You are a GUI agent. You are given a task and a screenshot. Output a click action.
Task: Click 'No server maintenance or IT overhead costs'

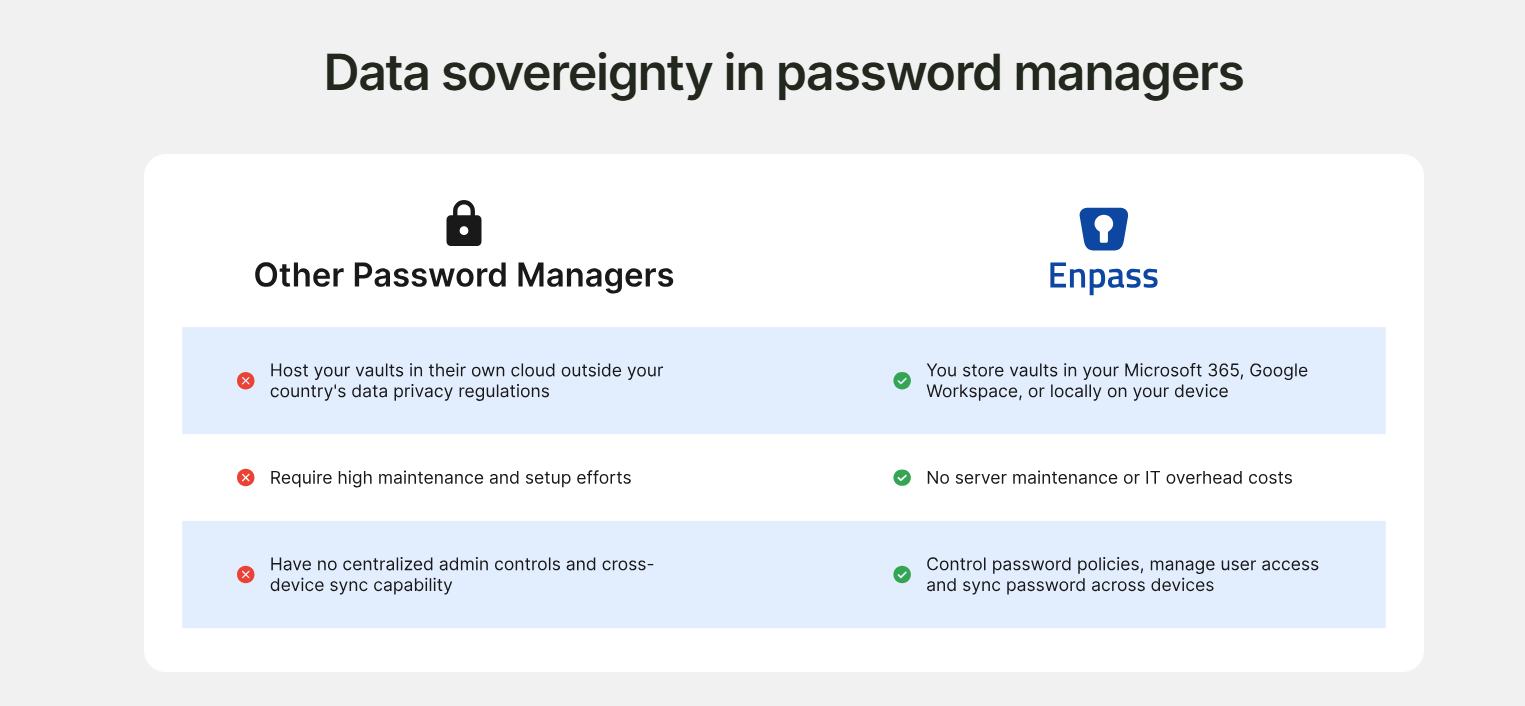[1109, 478]
